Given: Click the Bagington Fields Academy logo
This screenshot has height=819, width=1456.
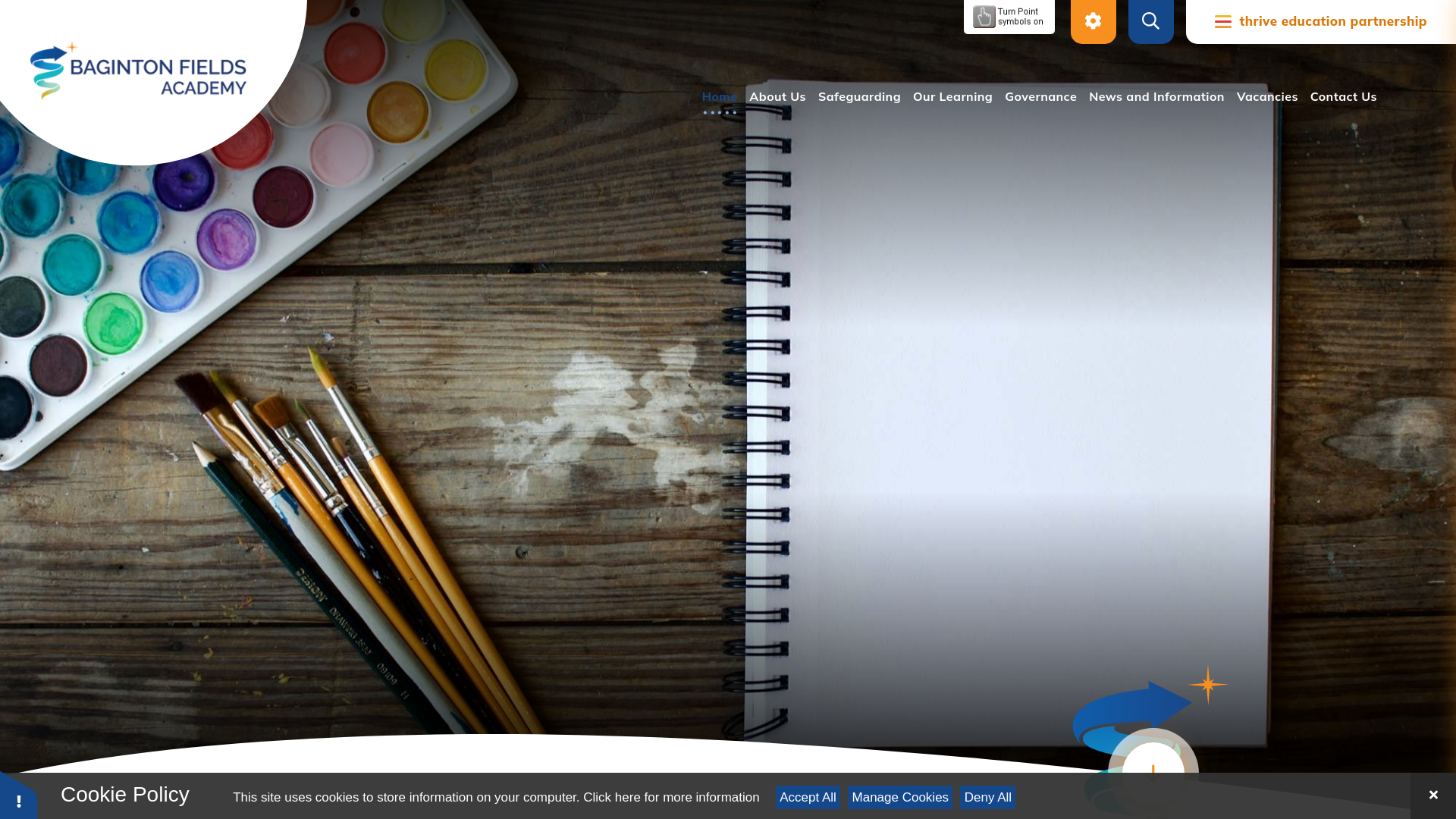Looking at the screenshot, I should [x=138, y=71].
